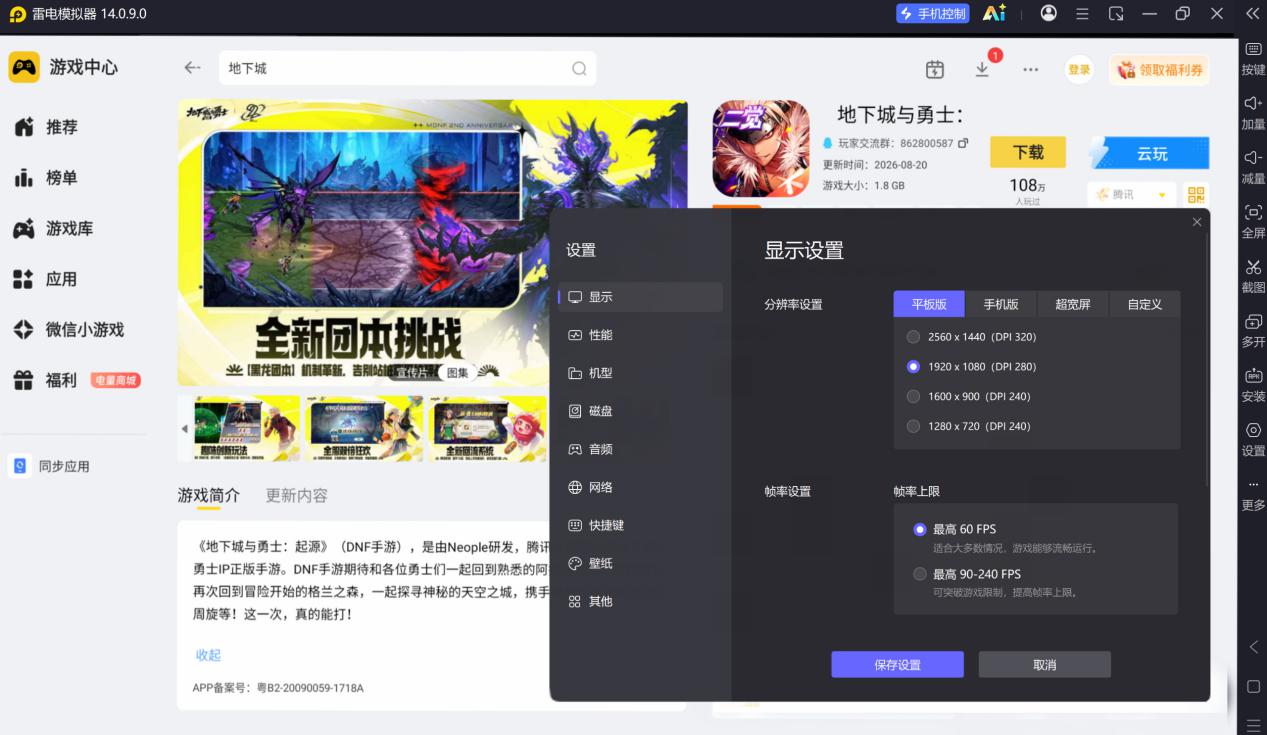Switch to 手机版 resolution tab
The width and height of the screenshot is (1267, 735).
pyautogui.click(x=1000, y=304)
